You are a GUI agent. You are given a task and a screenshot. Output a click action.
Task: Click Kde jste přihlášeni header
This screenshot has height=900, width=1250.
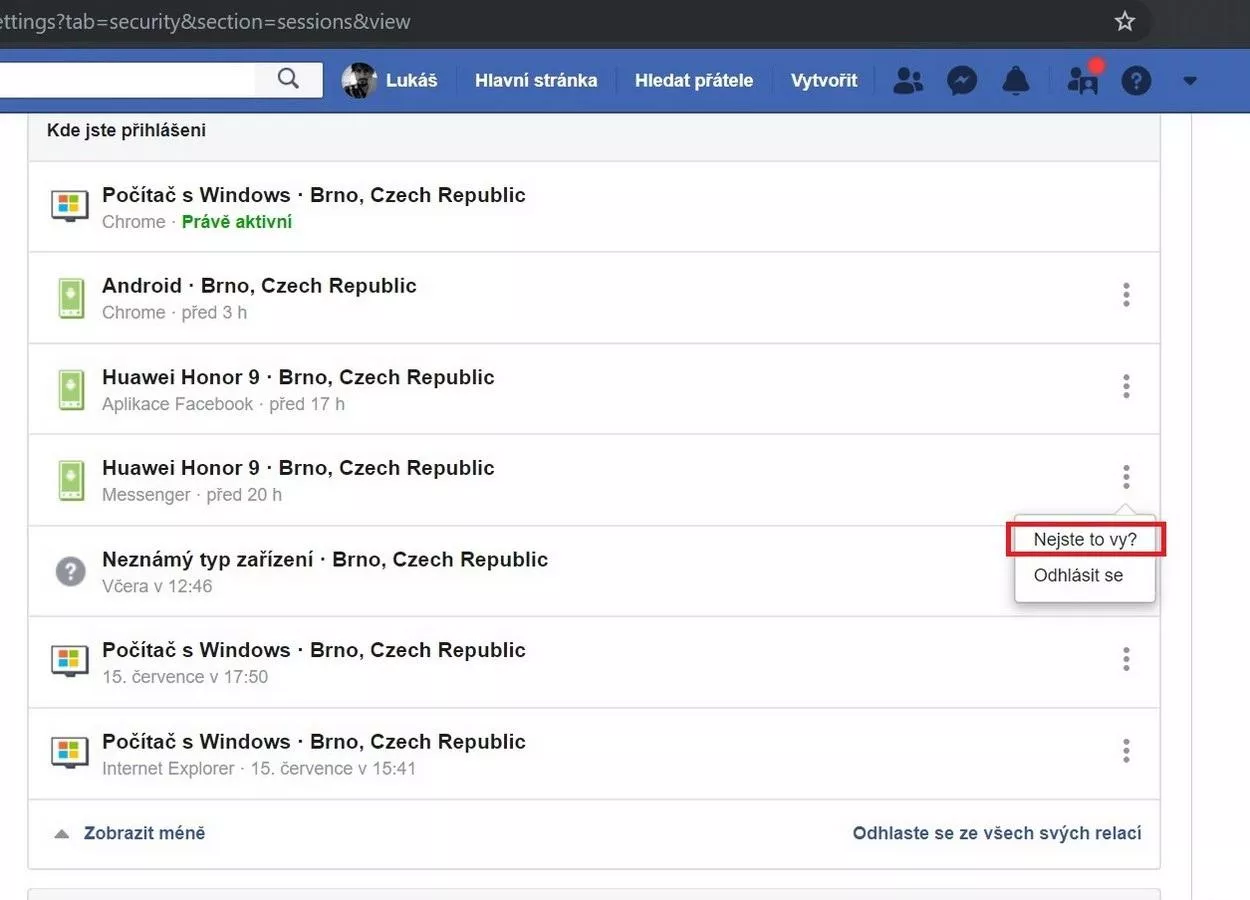coord(126,130)
